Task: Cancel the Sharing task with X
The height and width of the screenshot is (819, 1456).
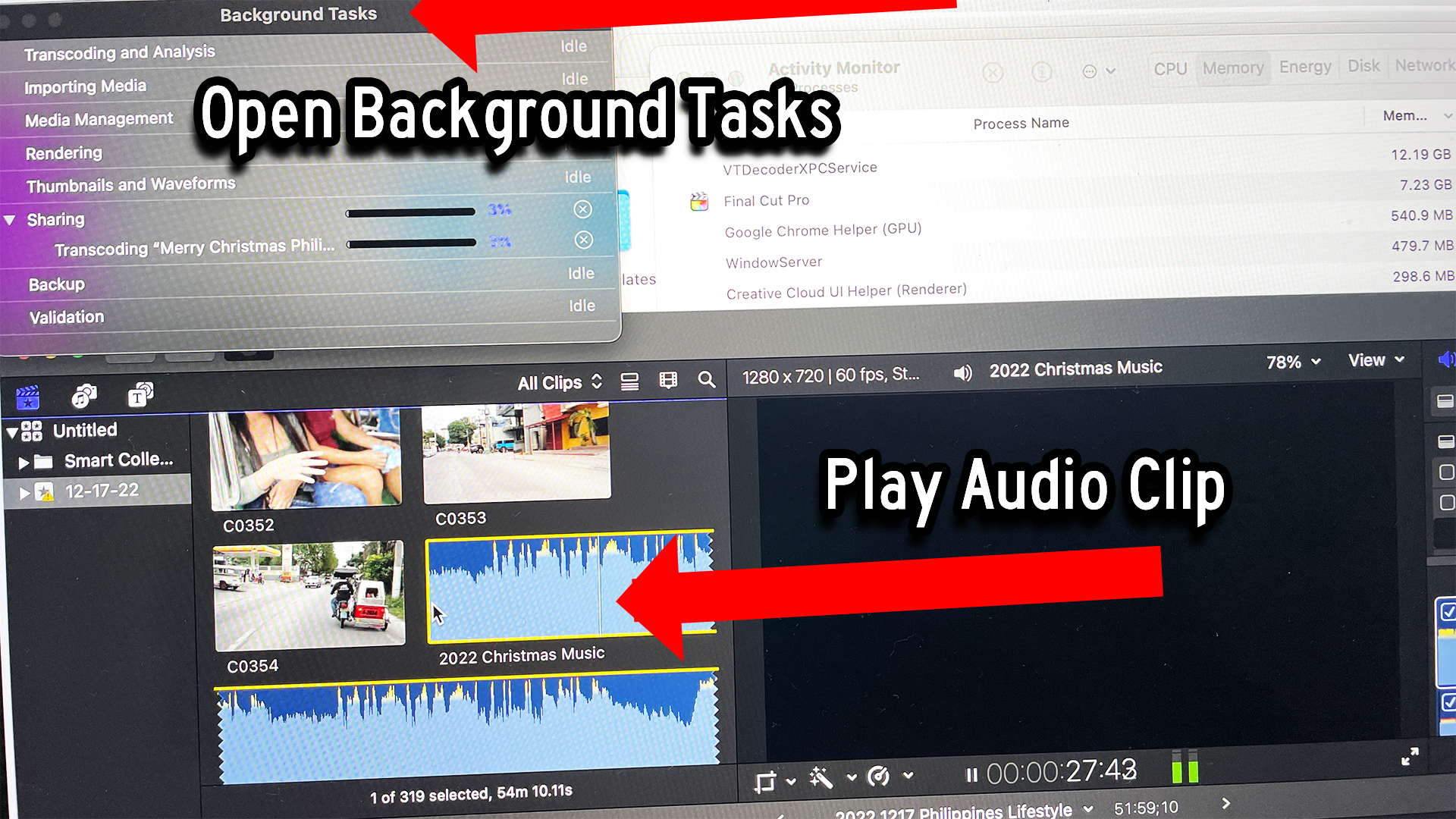Action: tap(582, 209)
